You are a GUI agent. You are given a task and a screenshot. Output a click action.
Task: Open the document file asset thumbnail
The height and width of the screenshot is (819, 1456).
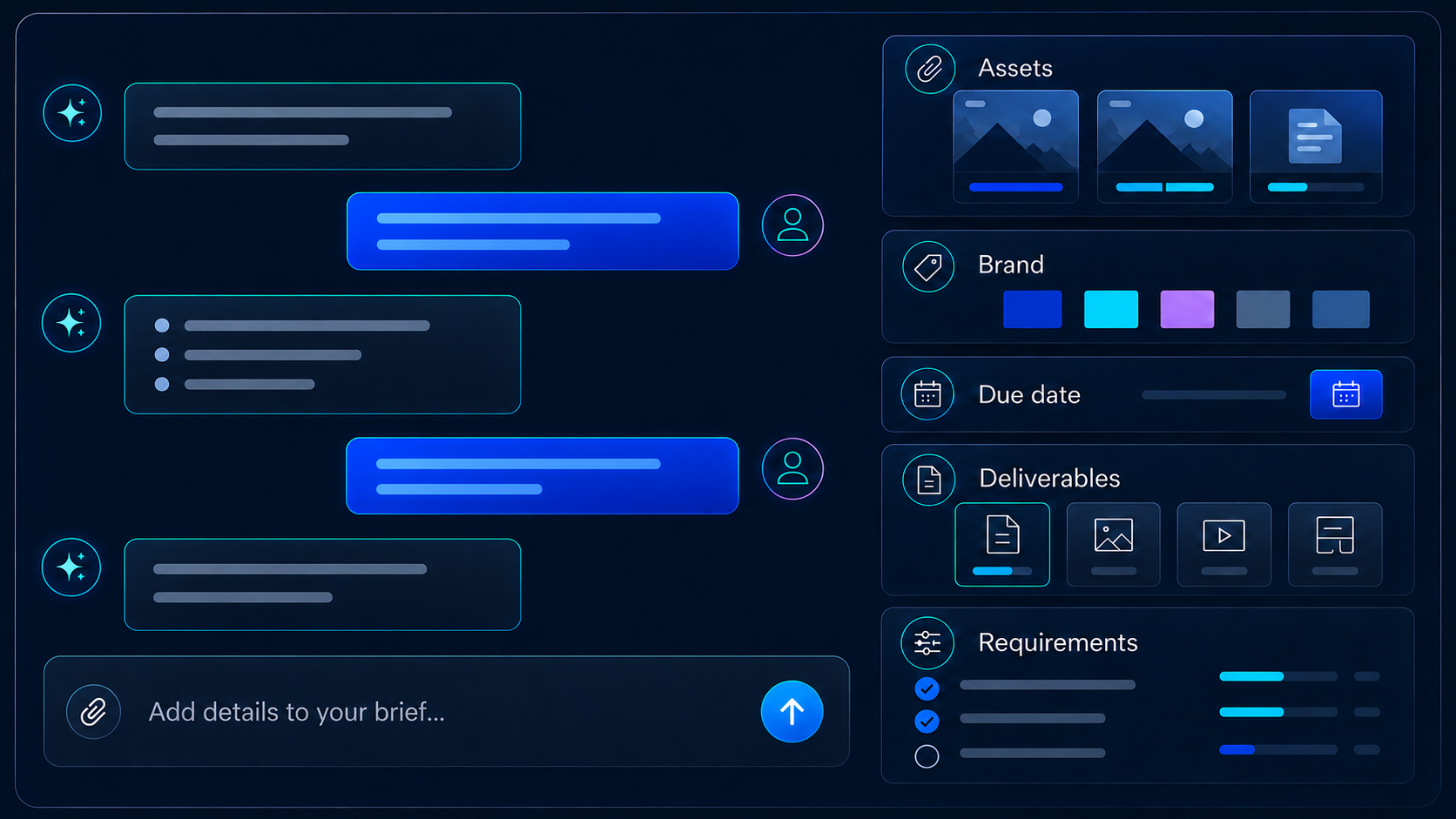click(x=1316, y=146)
